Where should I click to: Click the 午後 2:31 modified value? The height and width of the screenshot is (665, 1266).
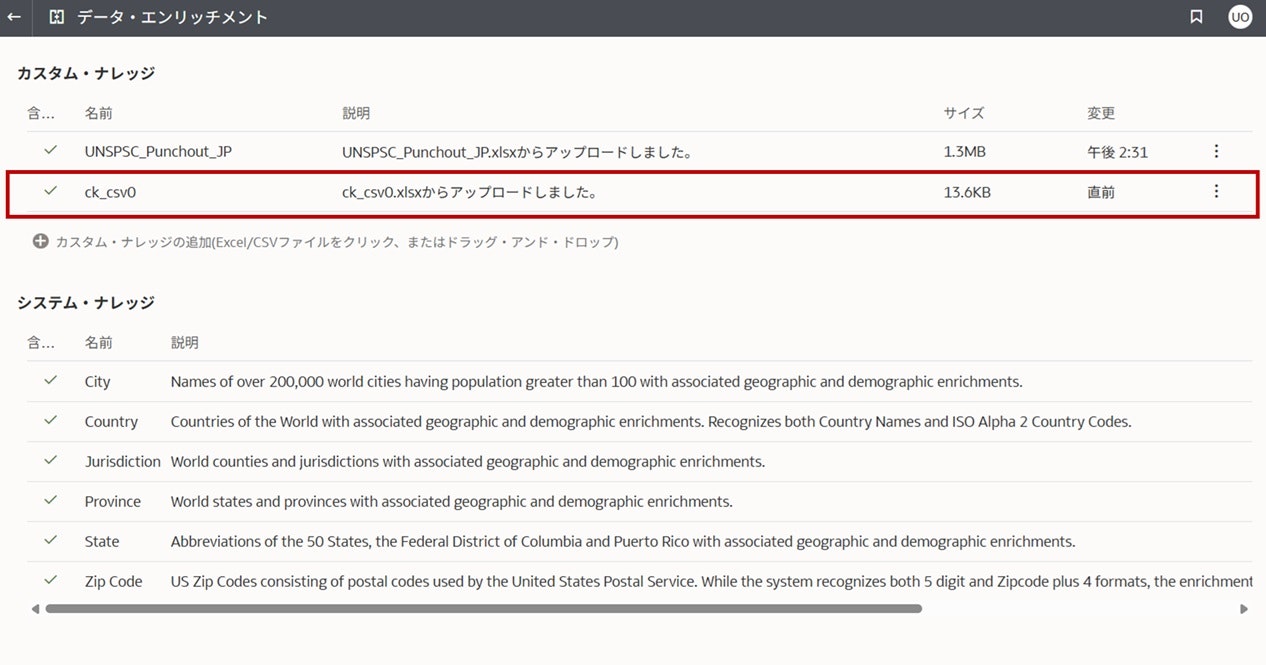pos(1118,152)
